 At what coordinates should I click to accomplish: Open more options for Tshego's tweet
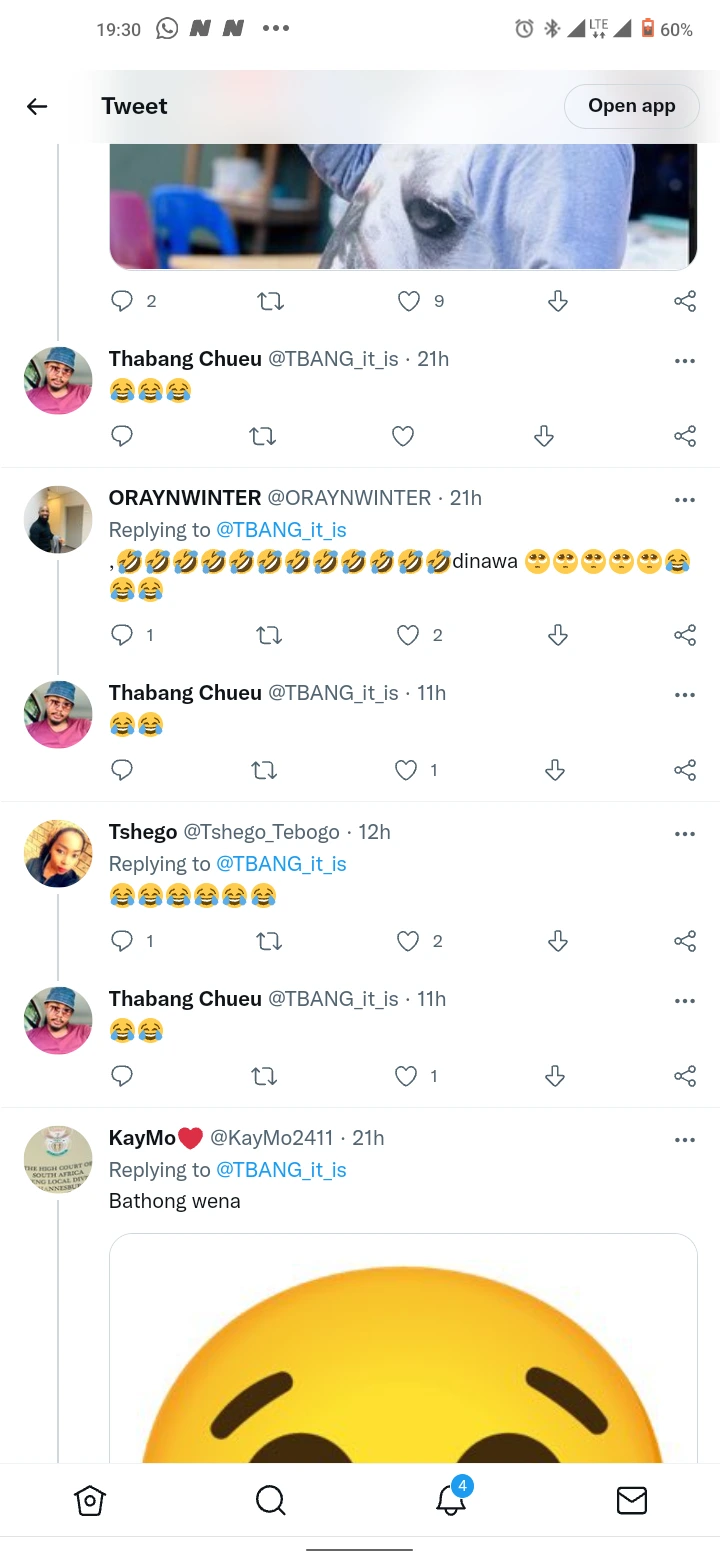(x=684, y=833)
